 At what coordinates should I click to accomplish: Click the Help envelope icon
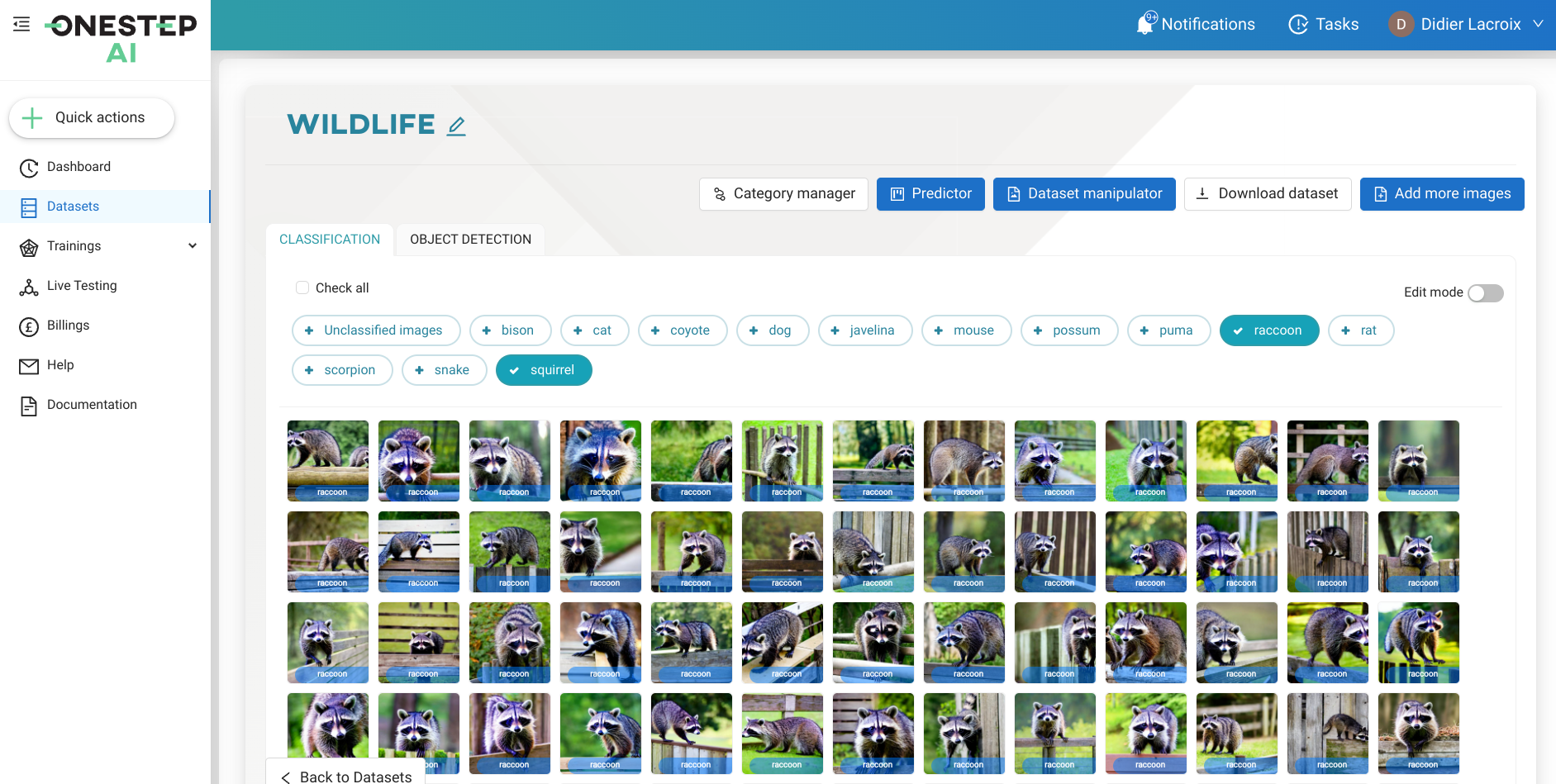(x=29, y=366)
